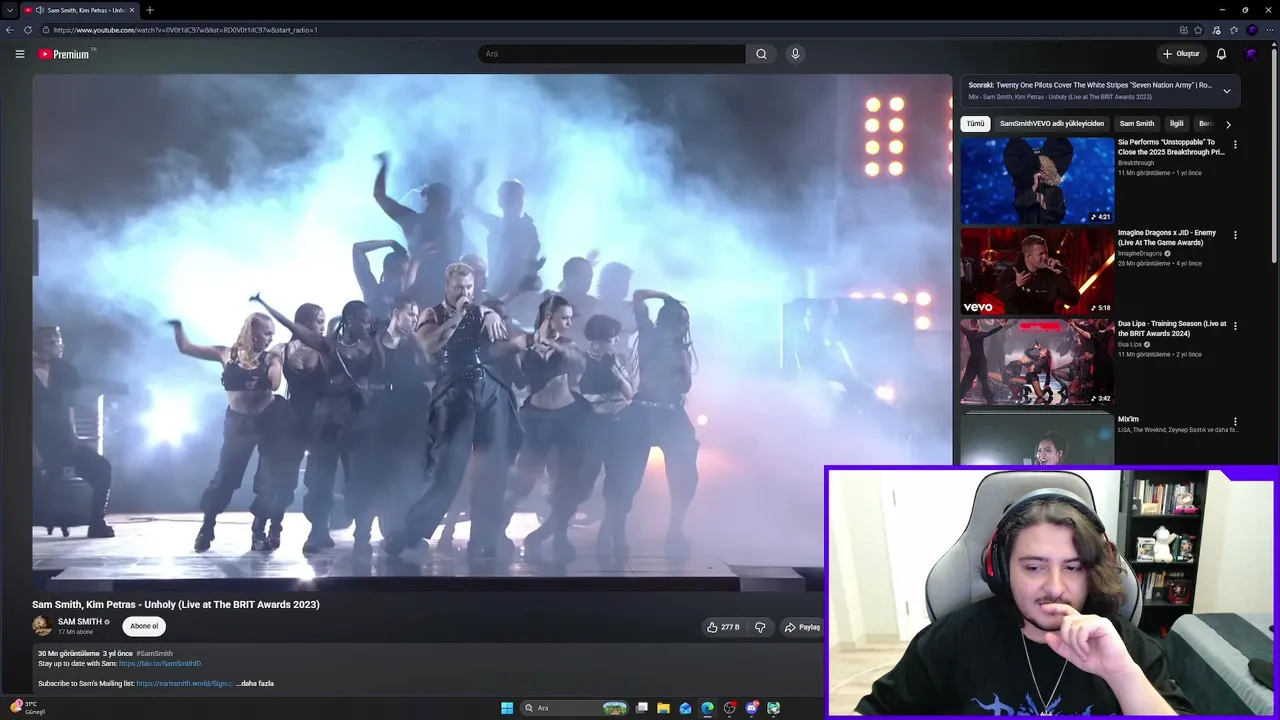Go to YouTube Premium home logo
The height and width of the screenshot is (720, 1280).
tap(65, 54)
